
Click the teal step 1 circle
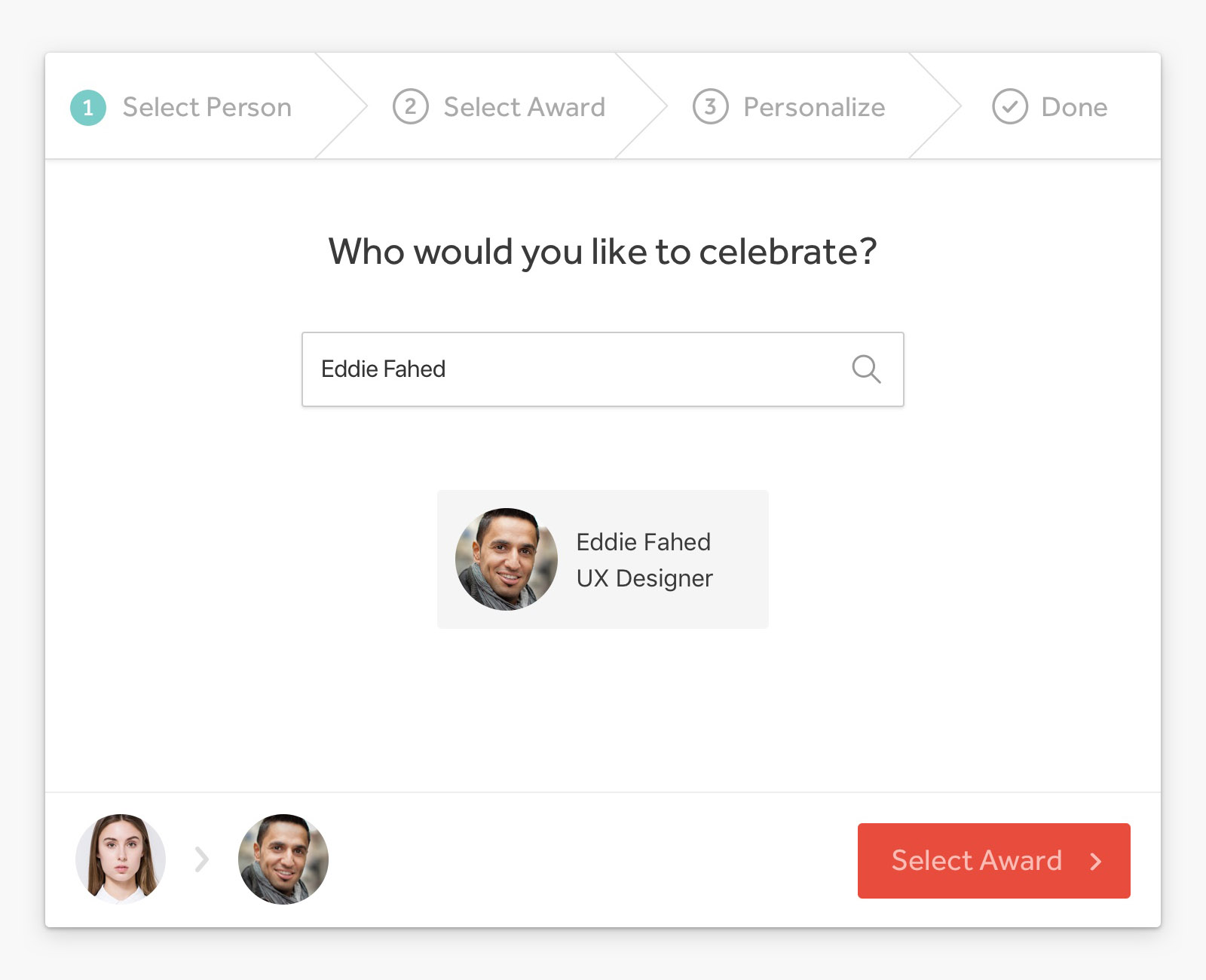(88, 107)
